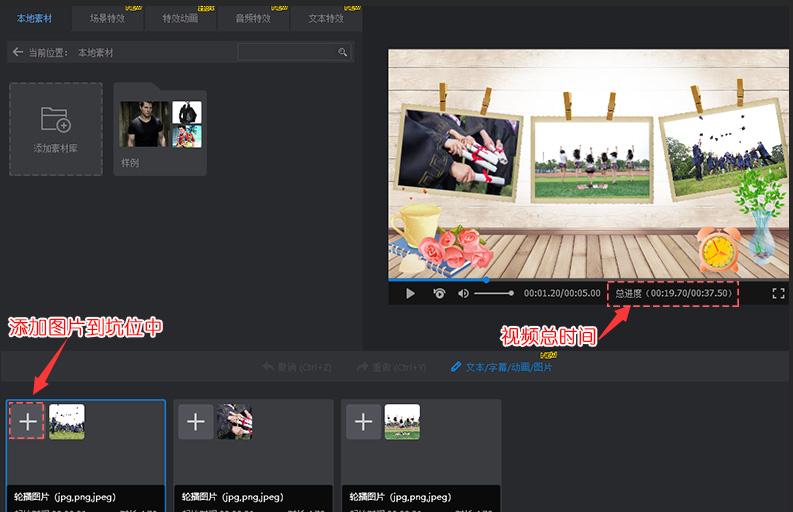Click the back arrow beside 当前位置
Viewport: 793px width, 512px height.
[x=17, y=52]
